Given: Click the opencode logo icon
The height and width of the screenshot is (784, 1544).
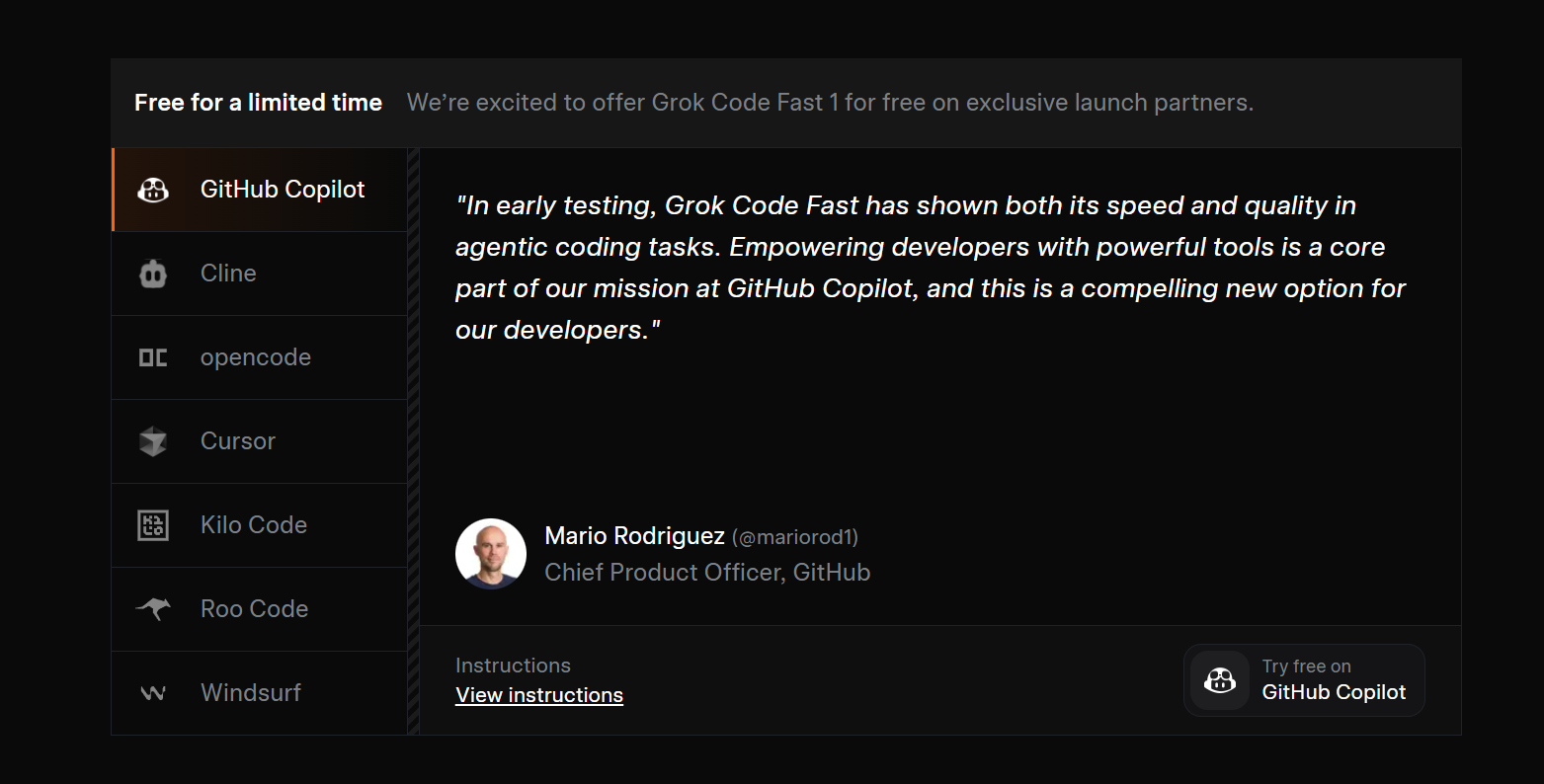Looking at the screenshot, I should (153, 357).
